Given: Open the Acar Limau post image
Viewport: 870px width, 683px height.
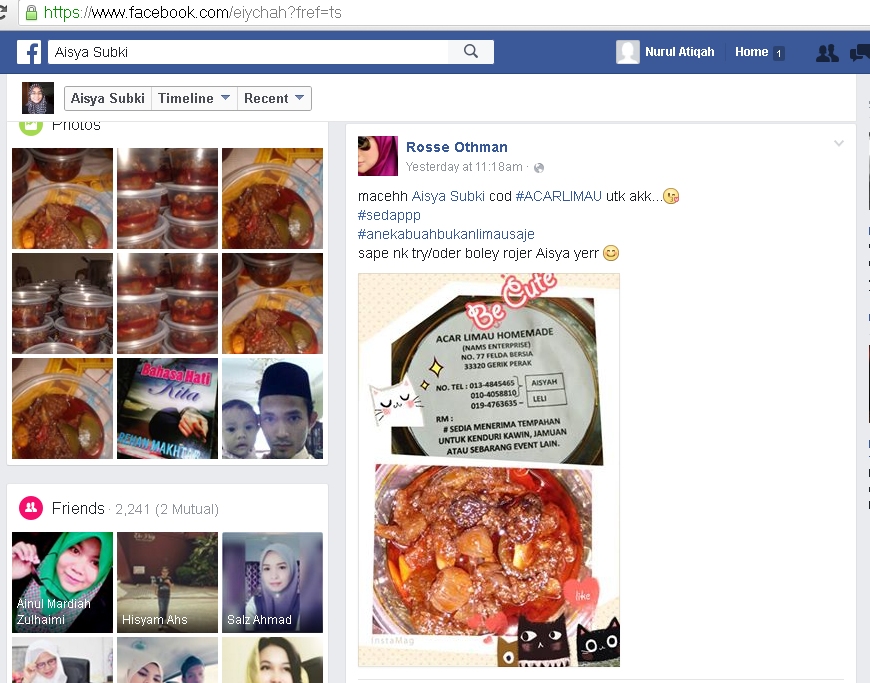Looking at the screenshot, I should [x=489, y=470].
